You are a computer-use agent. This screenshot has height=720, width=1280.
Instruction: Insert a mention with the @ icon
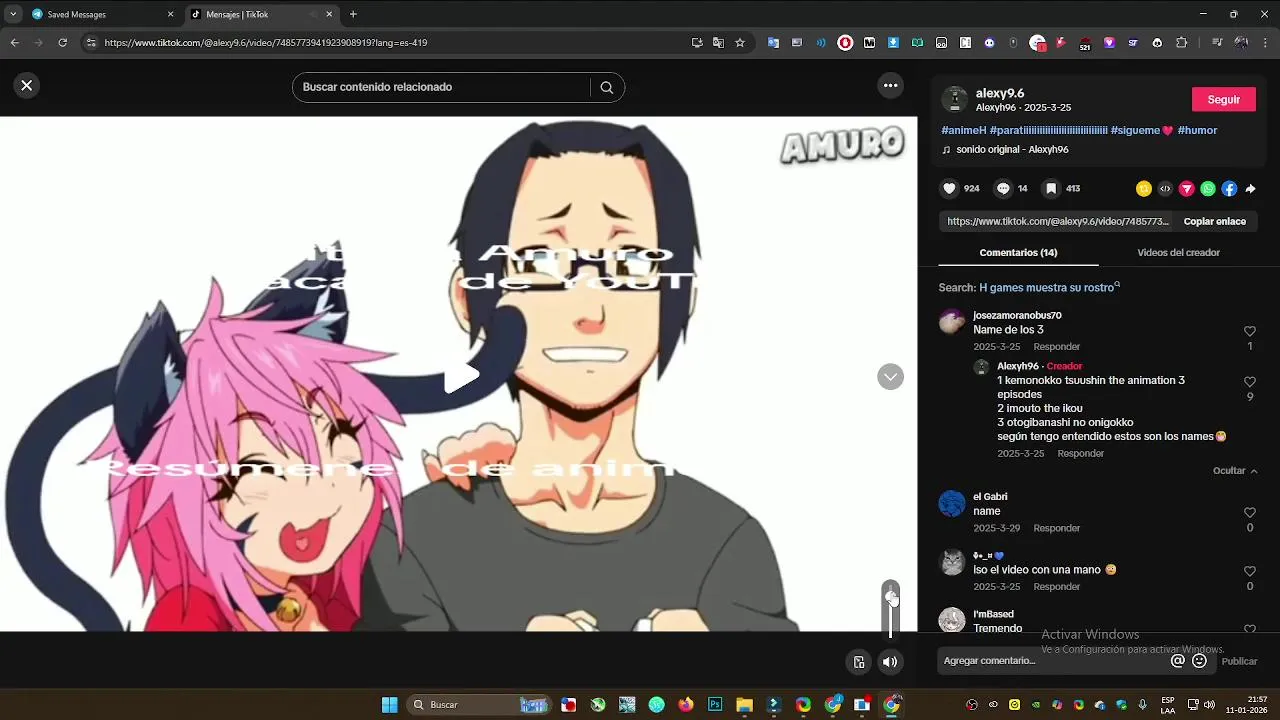coord(1178,660)
